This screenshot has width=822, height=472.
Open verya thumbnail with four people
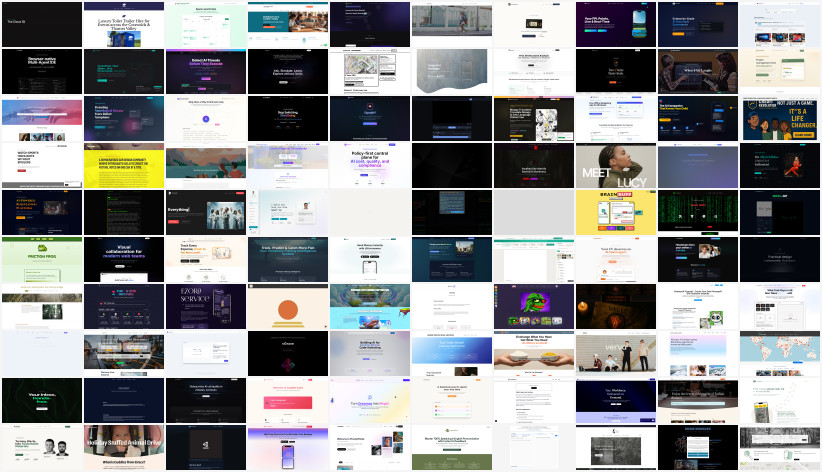pyautogui.click(x=616, y=353)
